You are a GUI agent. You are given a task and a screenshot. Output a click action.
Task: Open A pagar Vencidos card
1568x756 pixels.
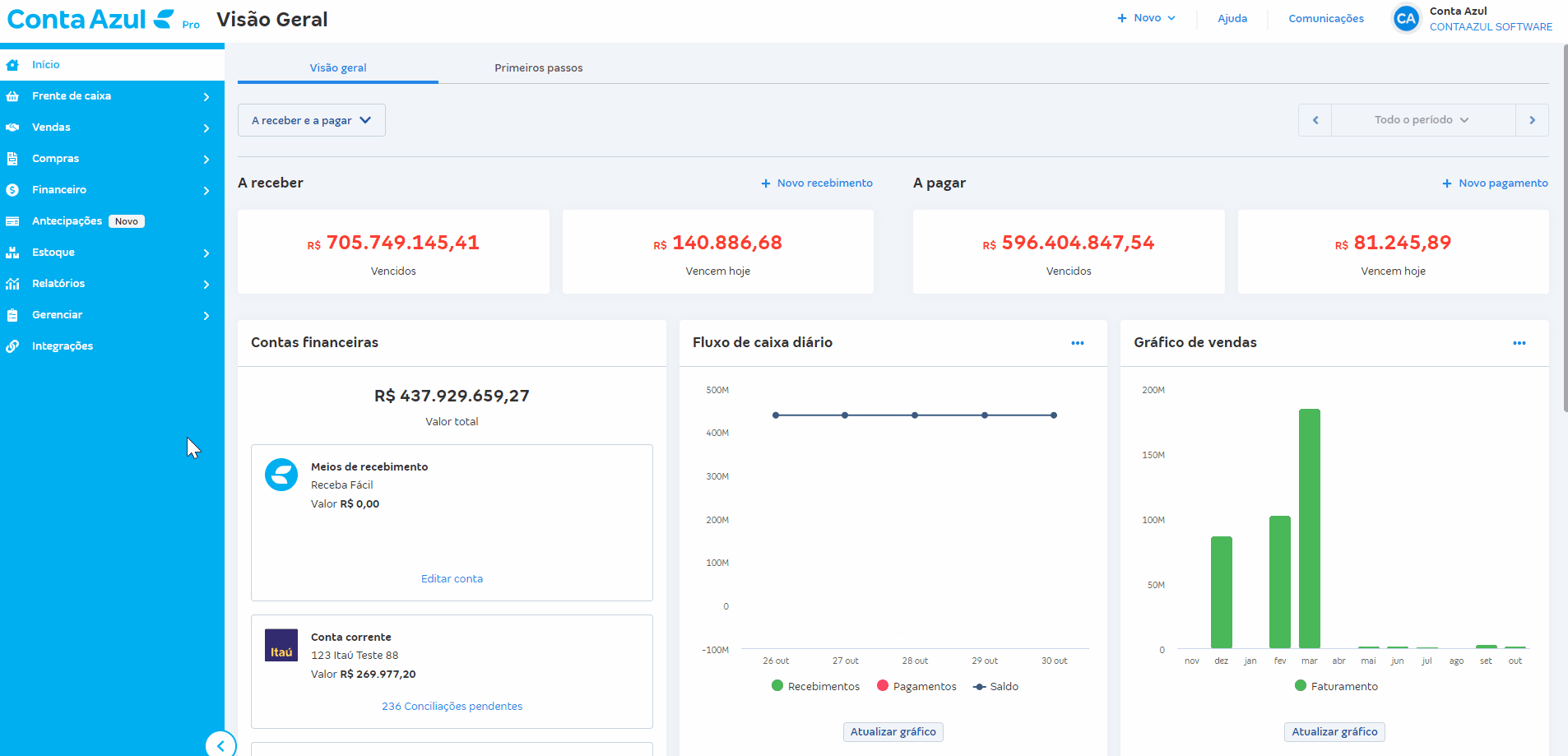point(1069,252)
